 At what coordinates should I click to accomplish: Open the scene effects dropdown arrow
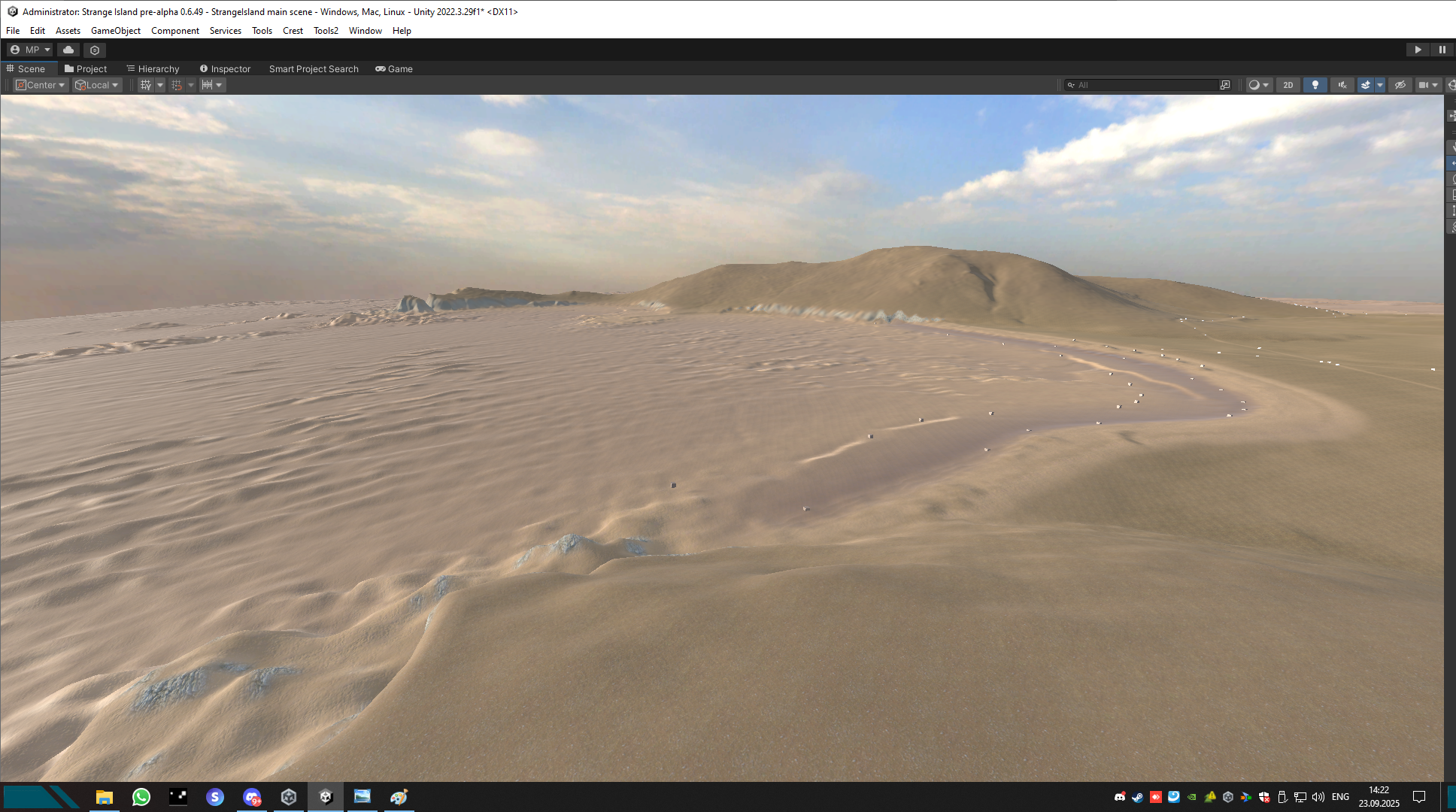[x=1379, y=84]
